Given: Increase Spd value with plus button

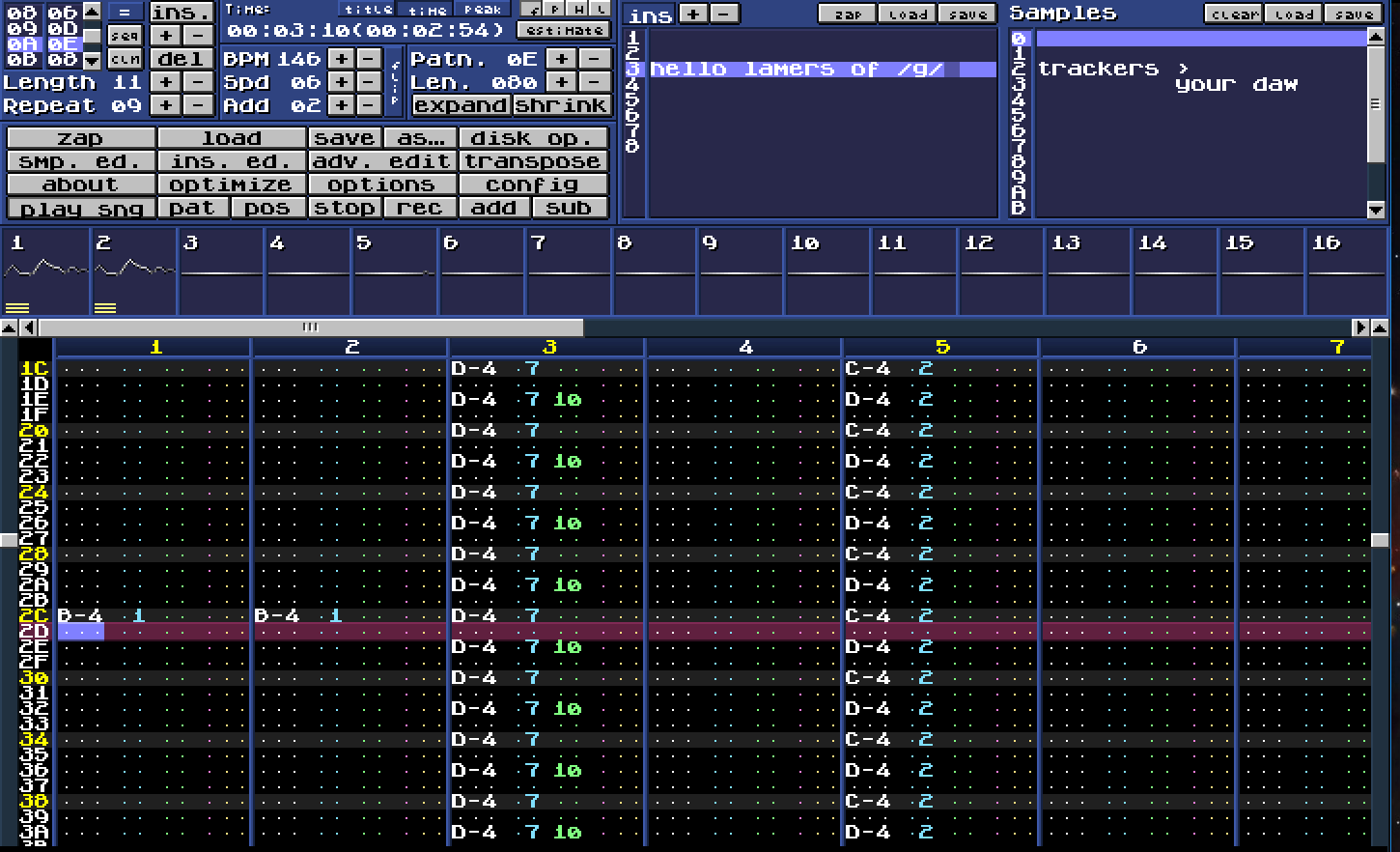Looking at the screenshot, I should [x=341, y=82].
